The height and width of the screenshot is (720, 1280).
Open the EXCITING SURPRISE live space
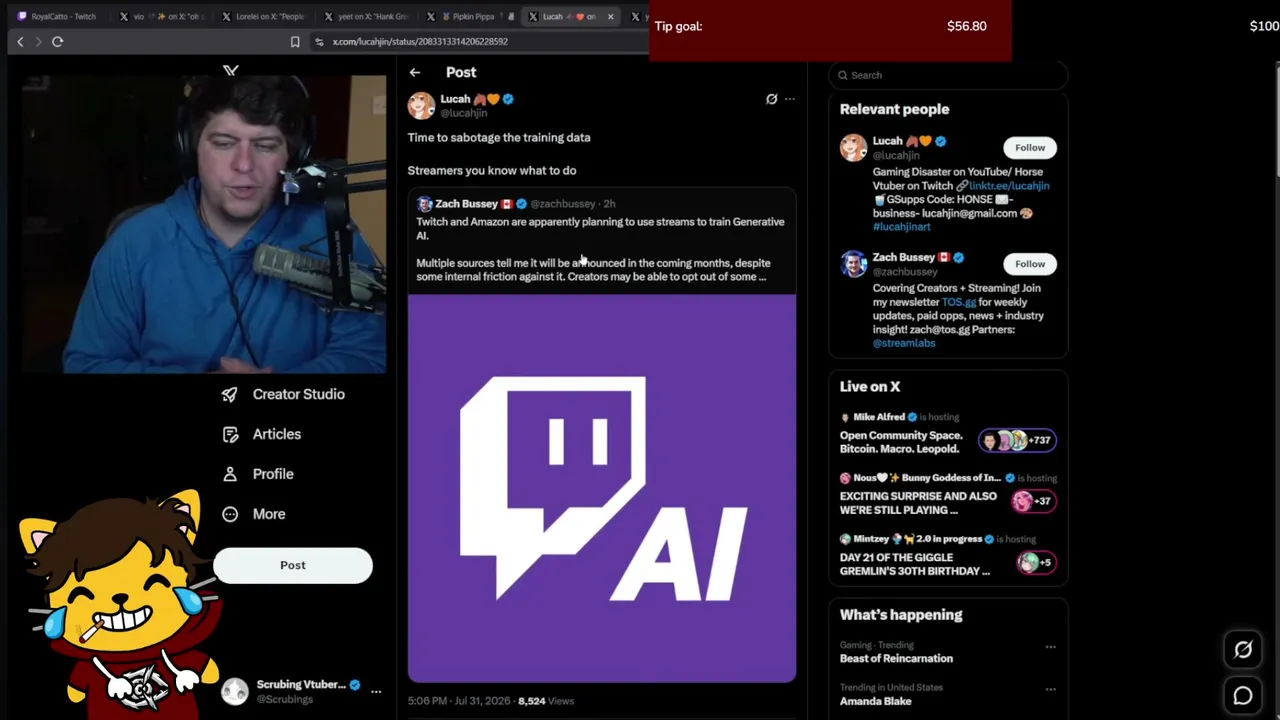(918, 503)
